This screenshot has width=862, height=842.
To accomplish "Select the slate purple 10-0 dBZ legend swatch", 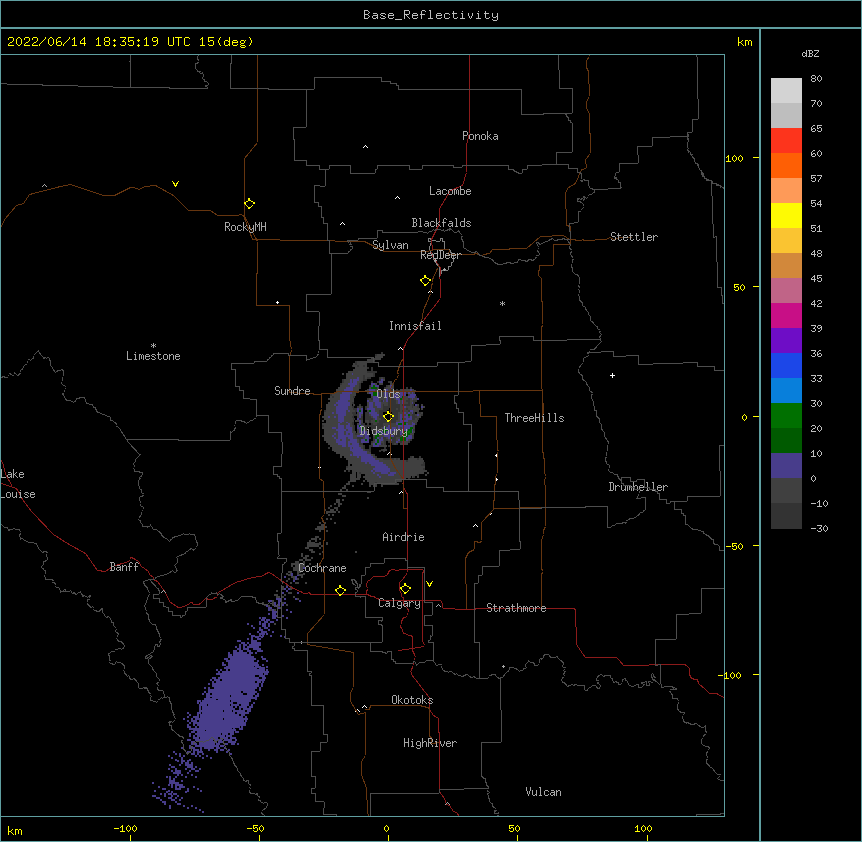I will pos(786,466).
